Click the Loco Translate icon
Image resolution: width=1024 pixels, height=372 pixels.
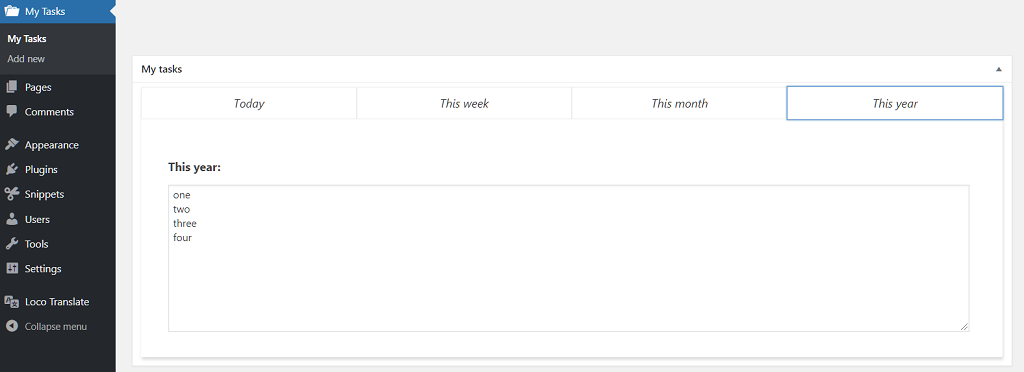click(x=12, y=302)
